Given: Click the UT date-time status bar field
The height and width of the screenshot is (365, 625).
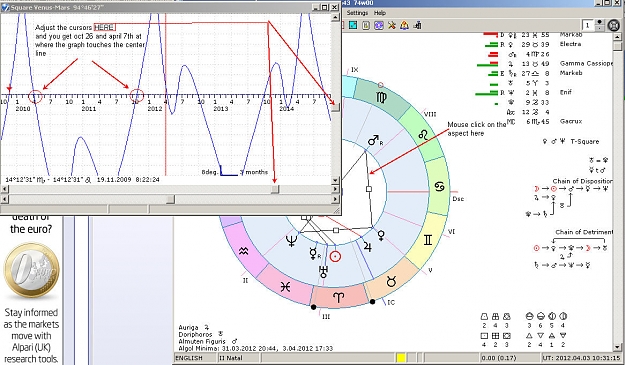Looking at the screenshot, I should 581,358.
